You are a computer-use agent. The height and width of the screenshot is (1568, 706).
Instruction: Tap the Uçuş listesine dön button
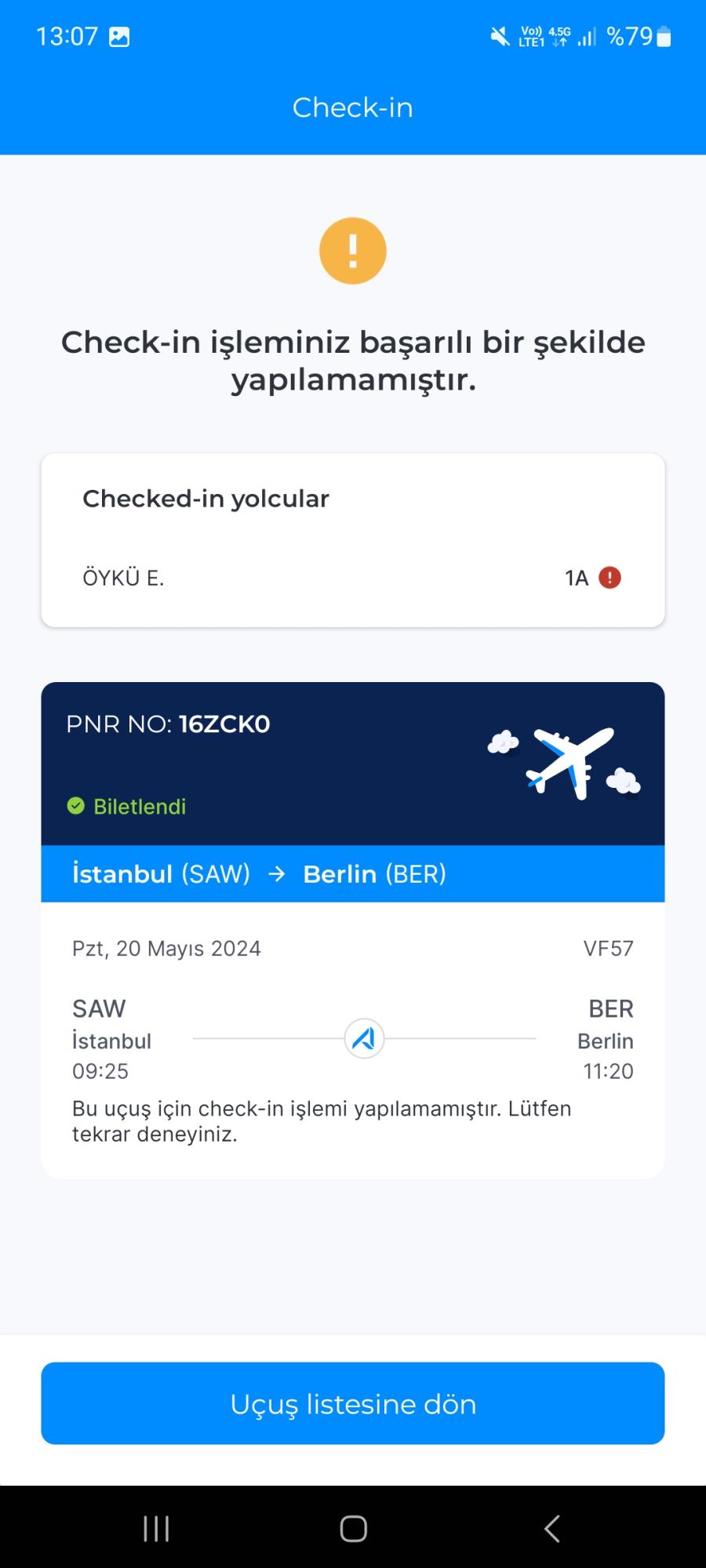pos(352,1403)
